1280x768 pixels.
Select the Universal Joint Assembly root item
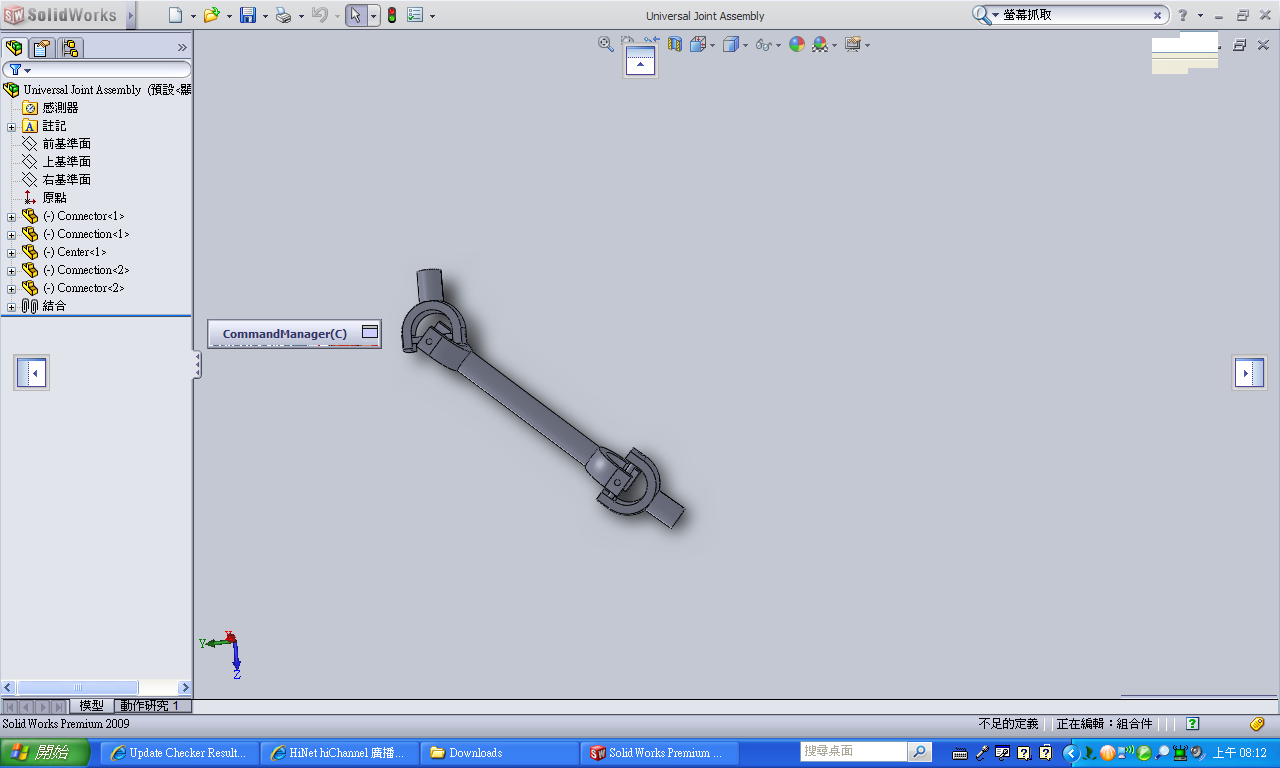(x=97, y=90)
